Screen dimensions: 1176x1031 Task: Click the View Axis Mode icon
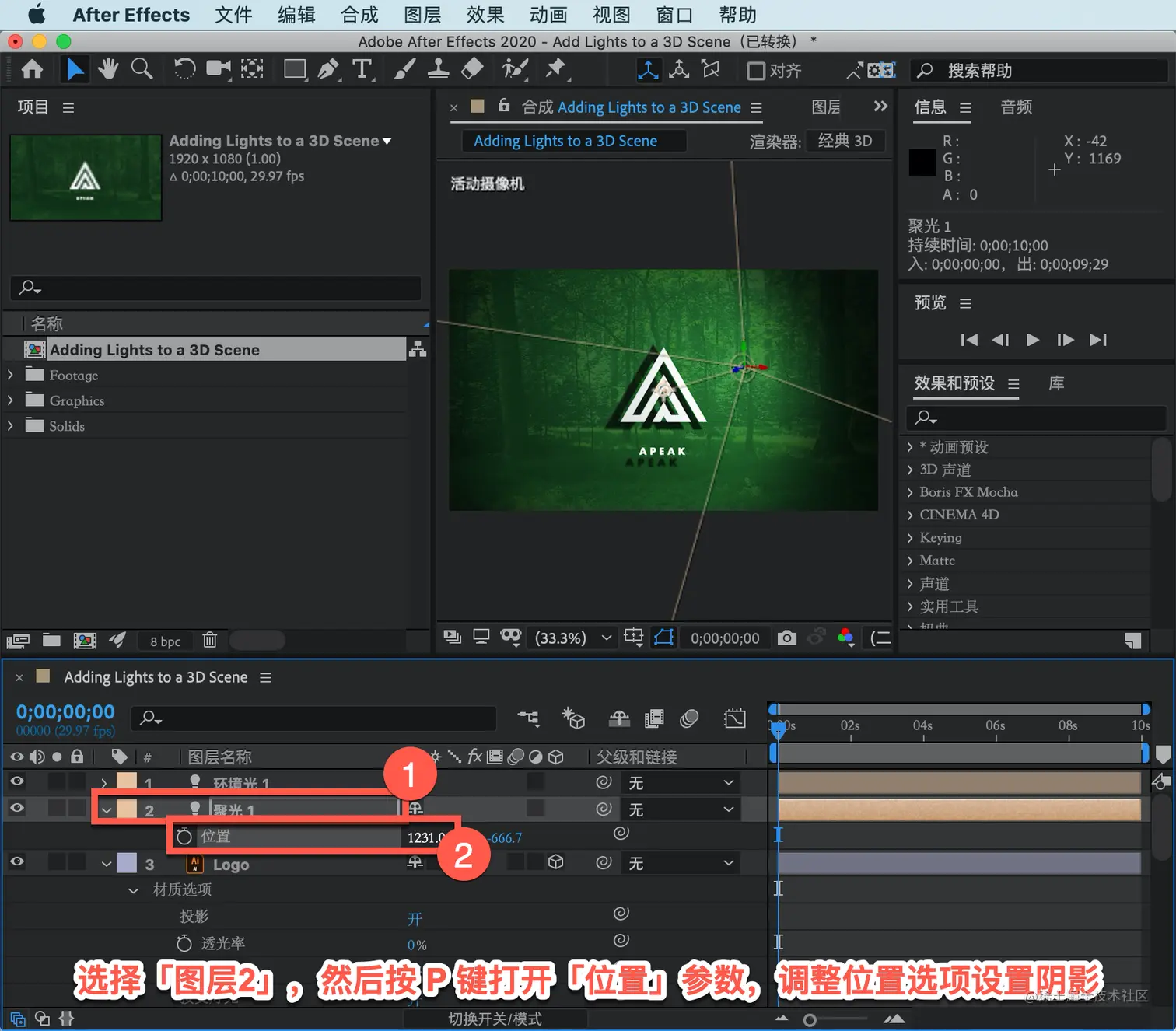coord(710,70)
